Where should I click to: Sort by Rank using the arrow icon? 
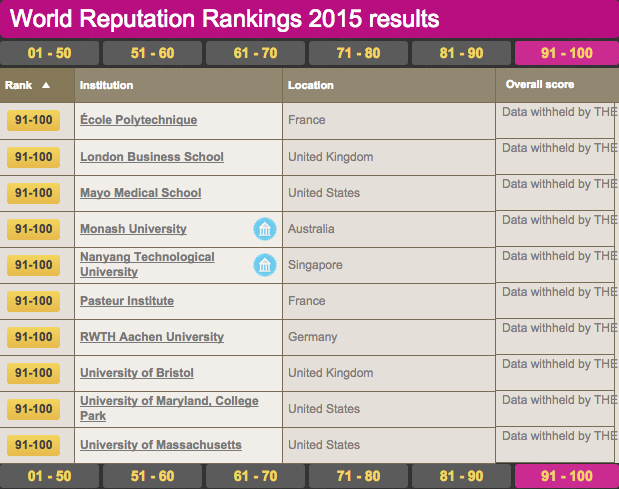tap(46, 85)
